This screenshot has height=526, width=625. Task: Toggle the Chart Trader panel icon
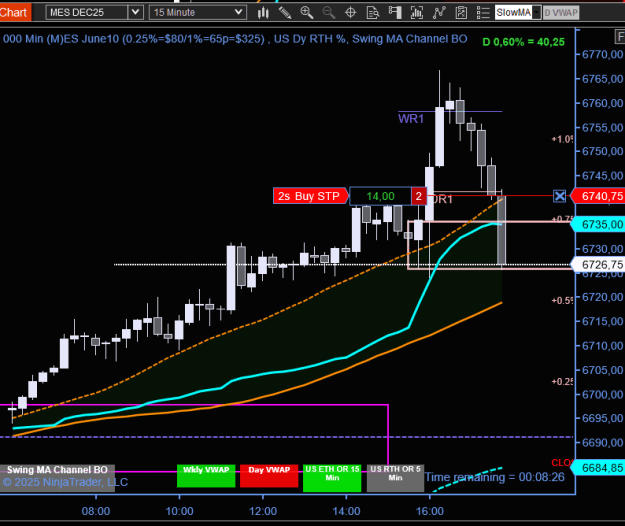click(x=395, y=13)
